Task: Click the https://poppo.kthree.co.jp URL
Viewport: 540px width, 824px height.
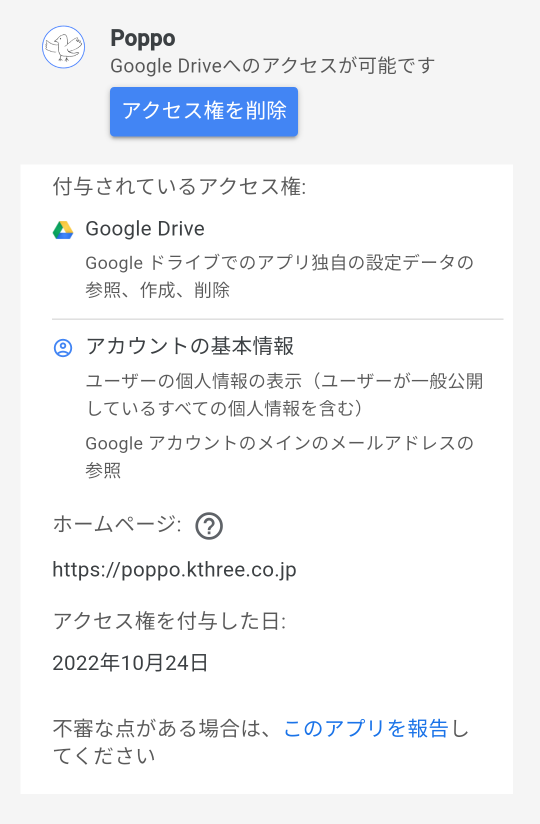Action: tap(174, 570)
